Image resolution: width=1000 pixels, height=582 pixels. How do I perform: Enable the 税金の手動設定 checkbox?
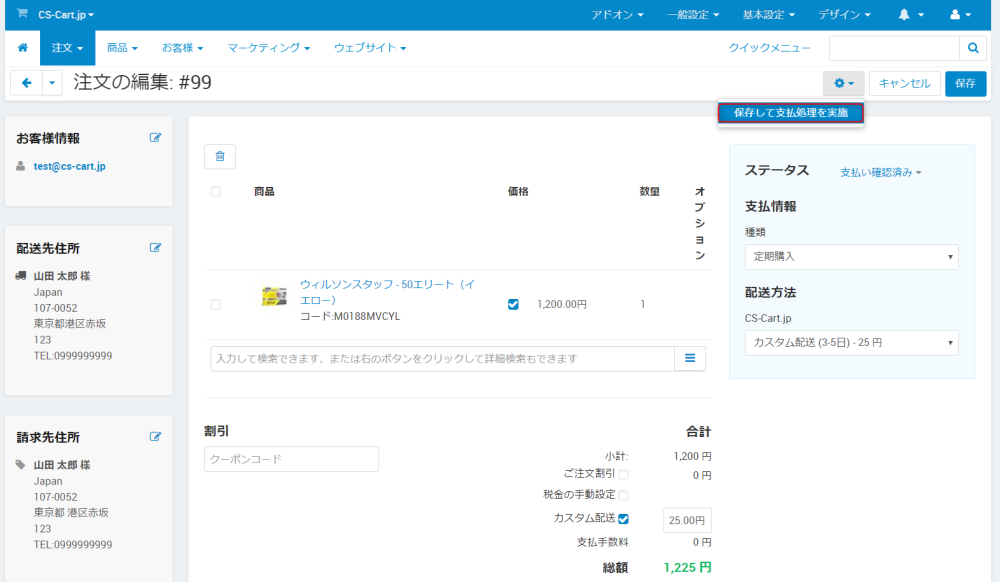(624, 495)
